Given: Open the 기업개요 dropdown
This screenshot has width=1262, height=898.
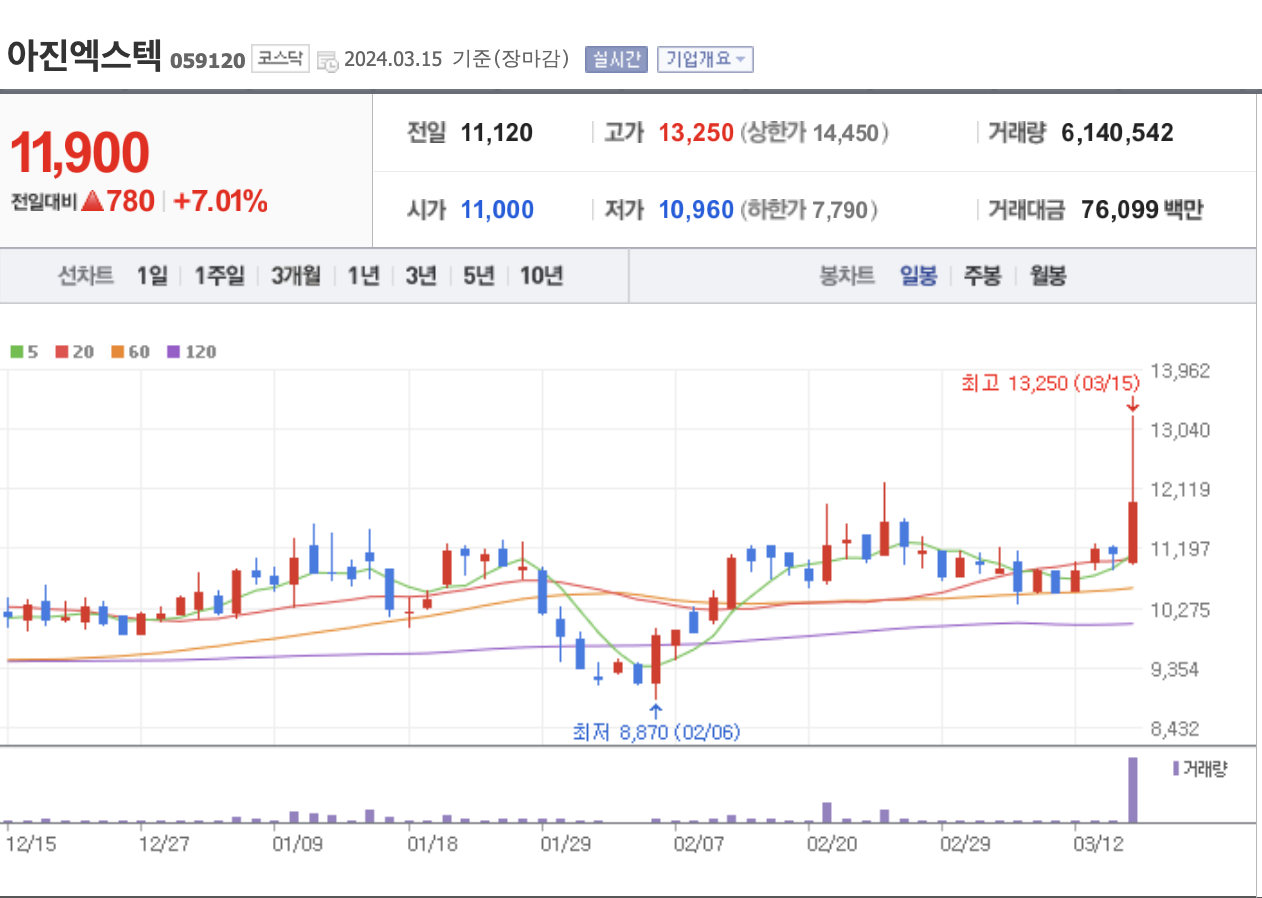Looking at the screenshot, I should pos(705,59).
